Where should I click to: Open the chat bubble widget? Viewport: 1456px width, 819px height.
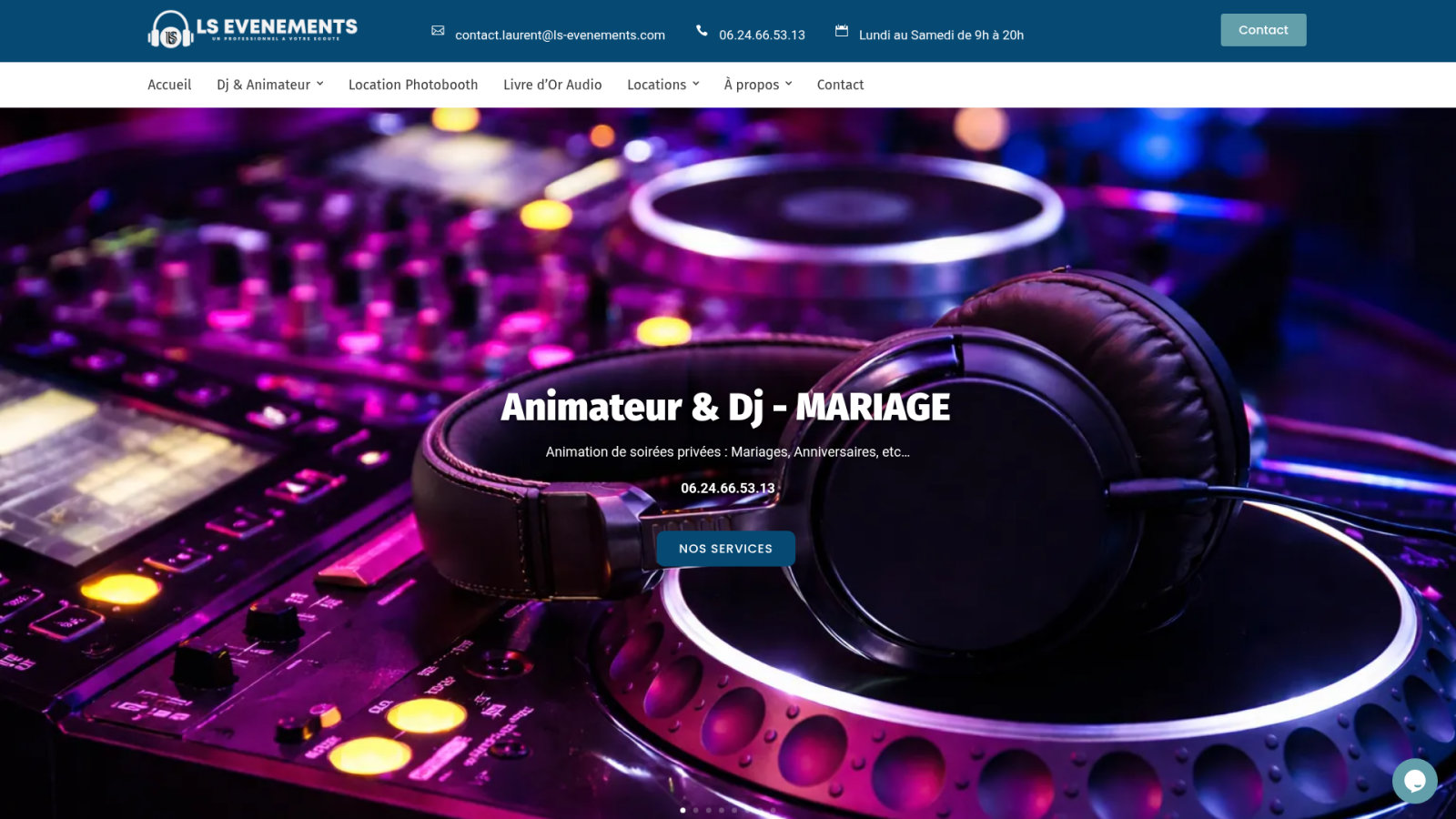(x=1414, y=781)
